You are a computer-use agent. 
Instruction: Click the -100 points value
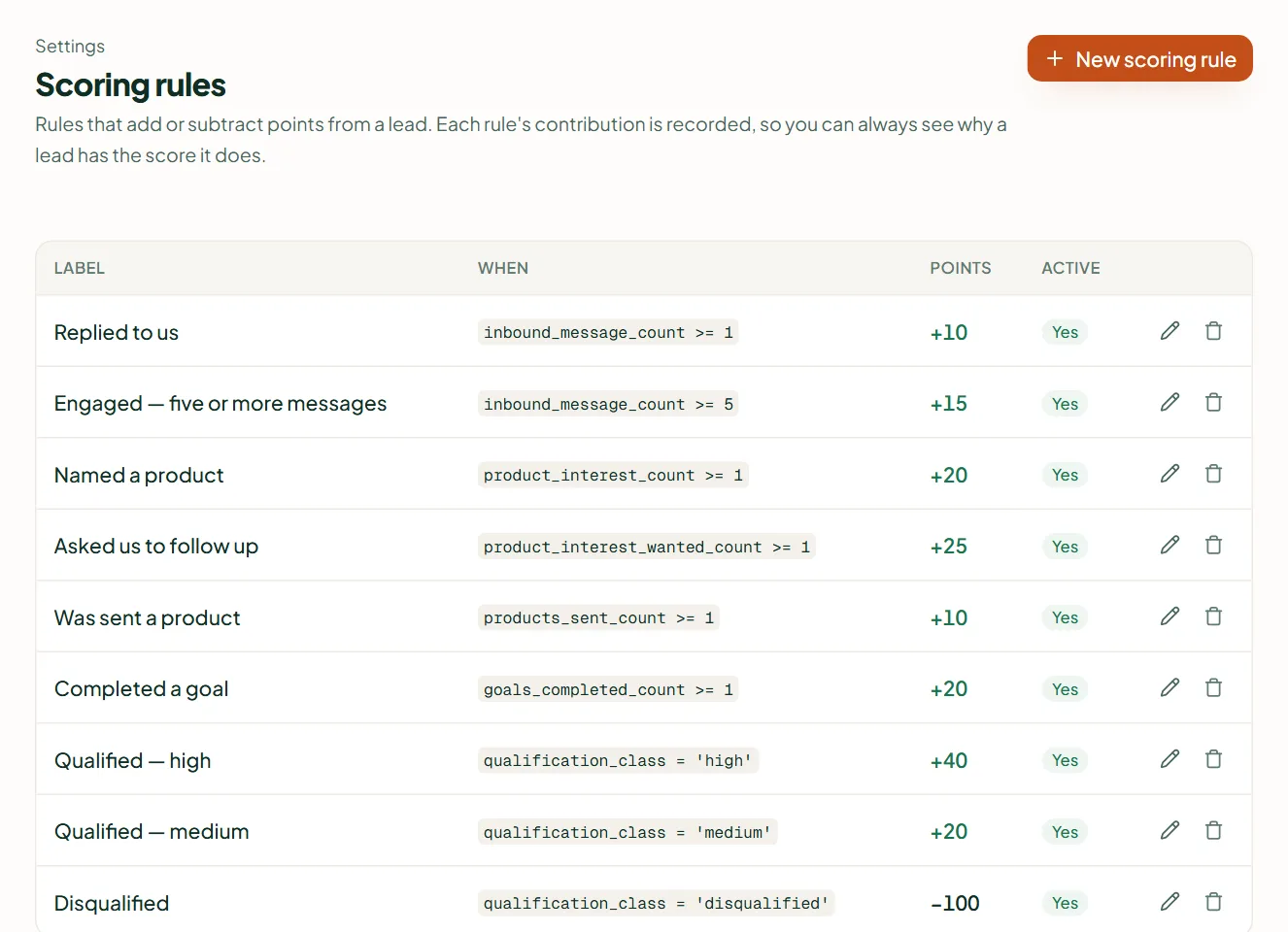(955, 903)
